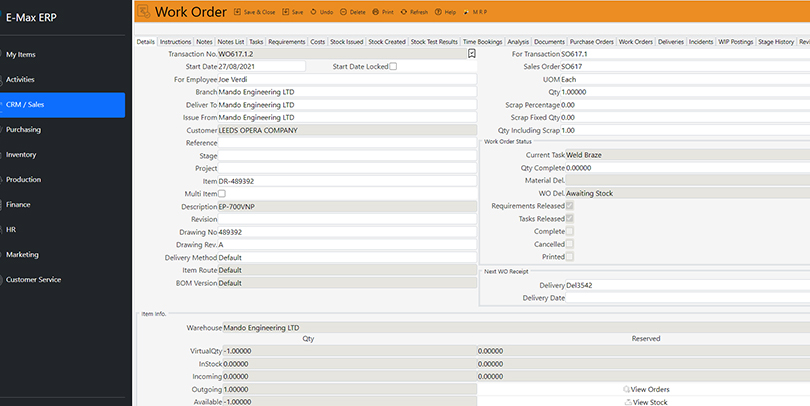Toggle the Start Date Locked checkbox
The width and height of the screenshot is (810, 406).
393,66
